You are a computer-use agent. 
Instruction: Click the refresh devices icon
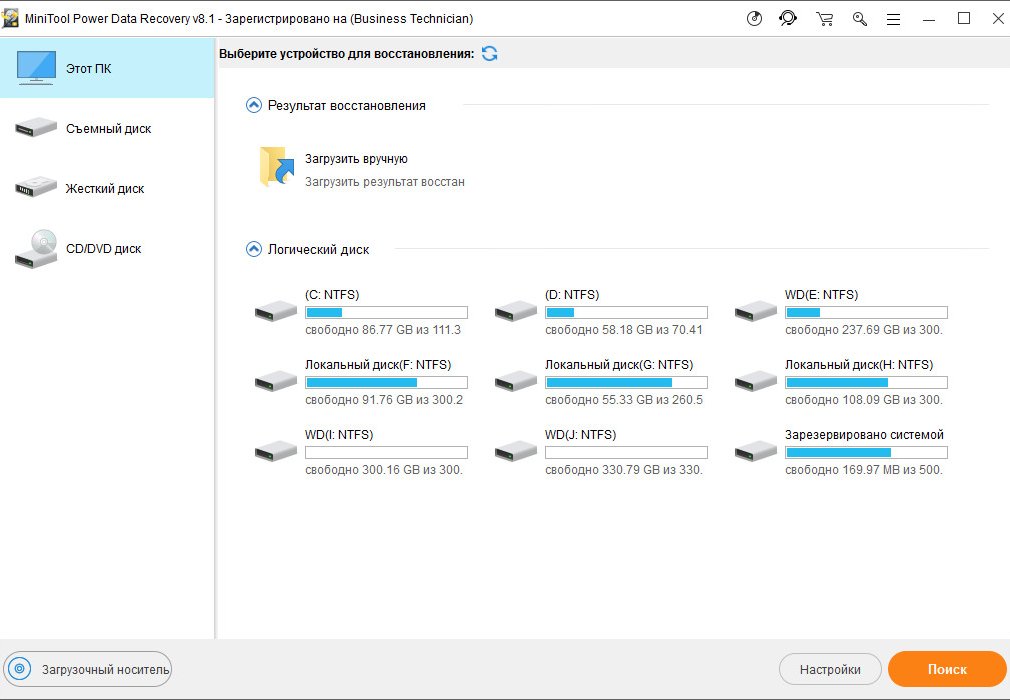(490, 53)
